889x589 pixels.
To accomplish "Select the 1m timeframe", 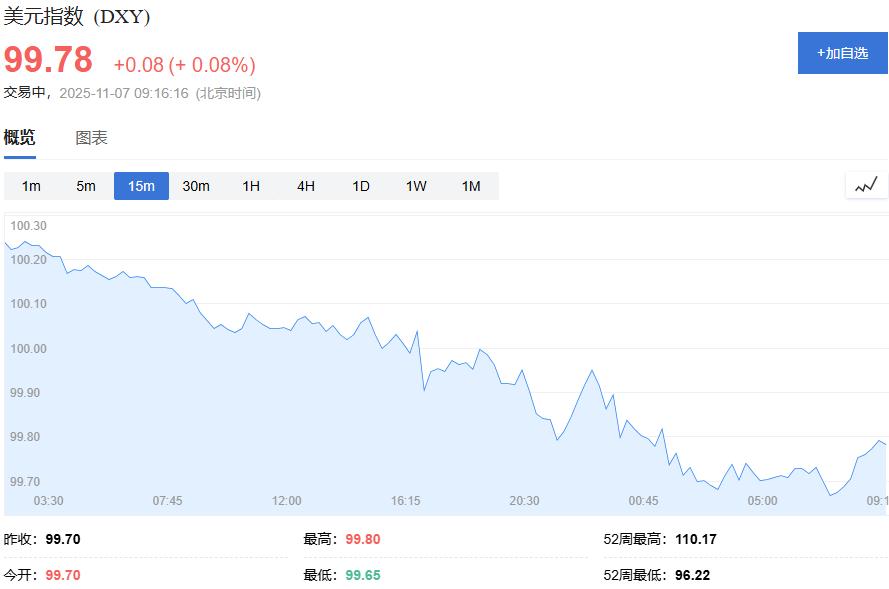I will pos(30,185).
